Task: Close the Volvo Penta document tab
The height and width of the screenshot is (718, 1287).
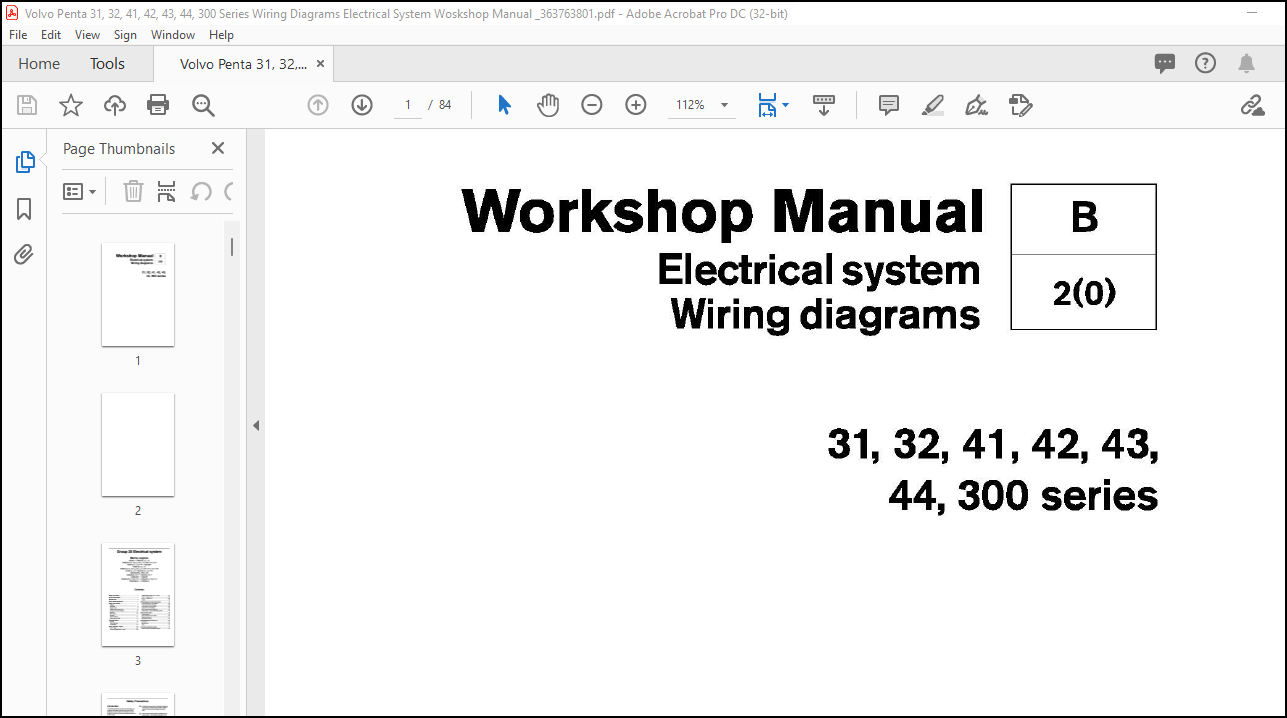Action: point(320,63)
